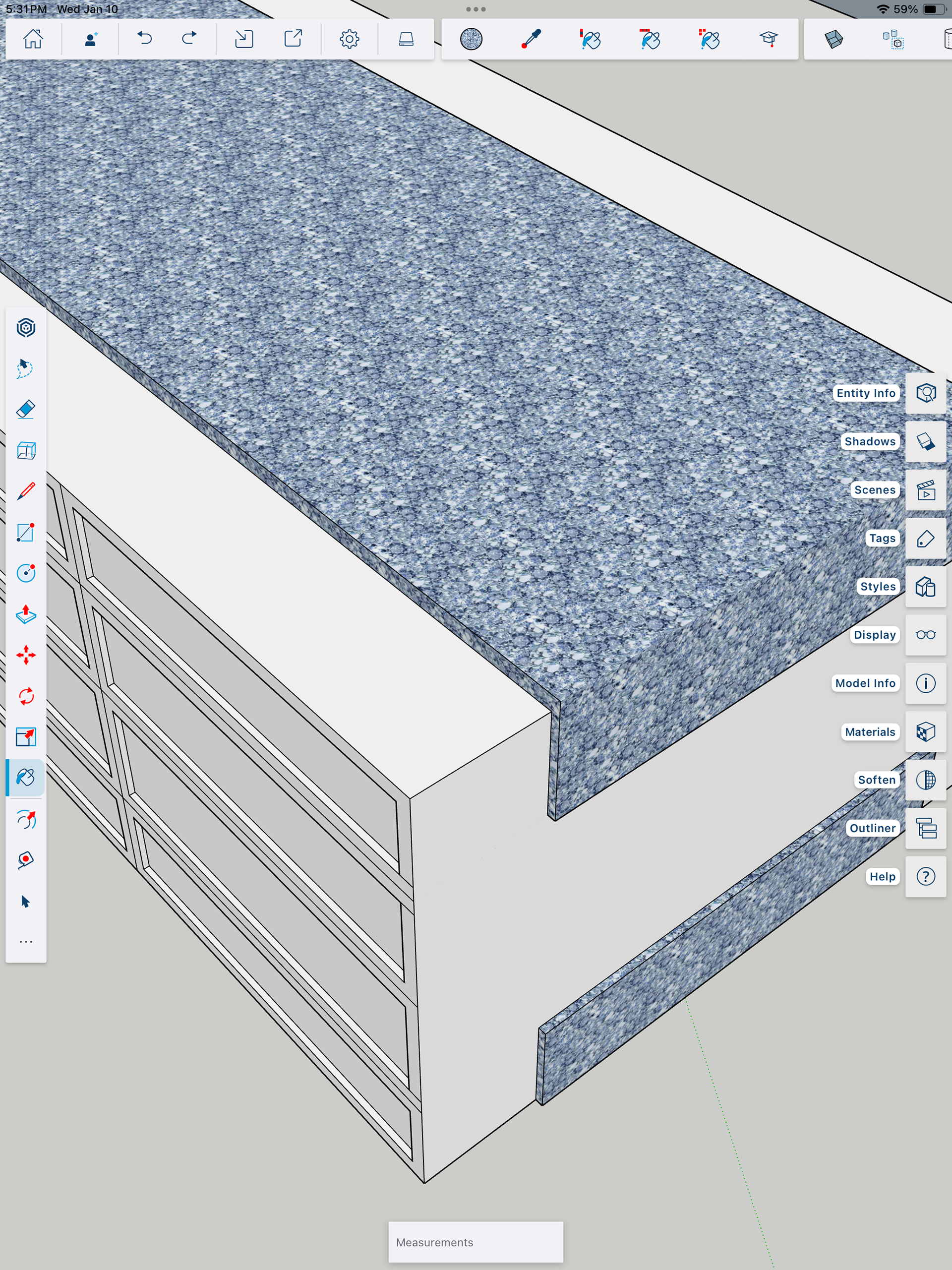Open the Display panel with glasses icon
This screenshot has height=1270, width=952.
(x=926, y=634)
